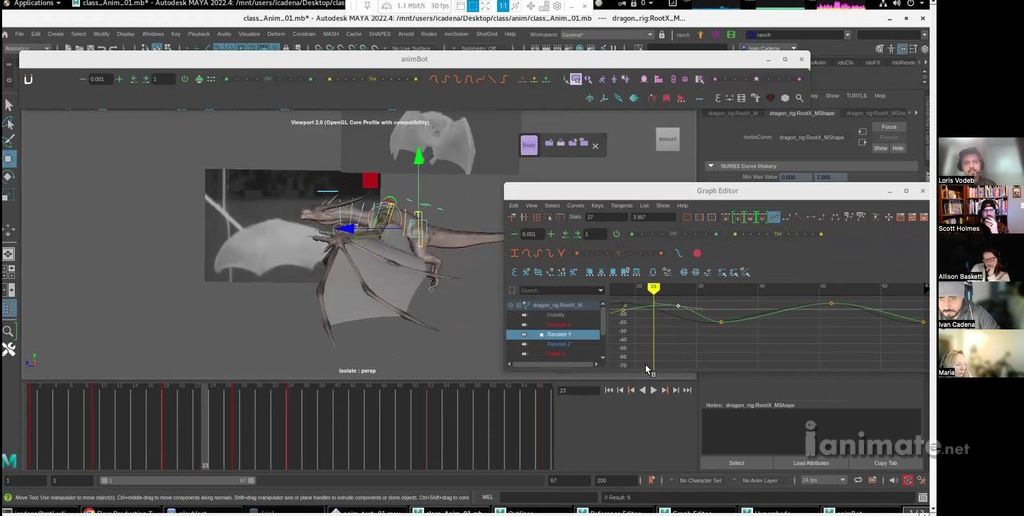Open the Animation menu set dropdown
The image size is (1024, 516).
tap(25, 48)
